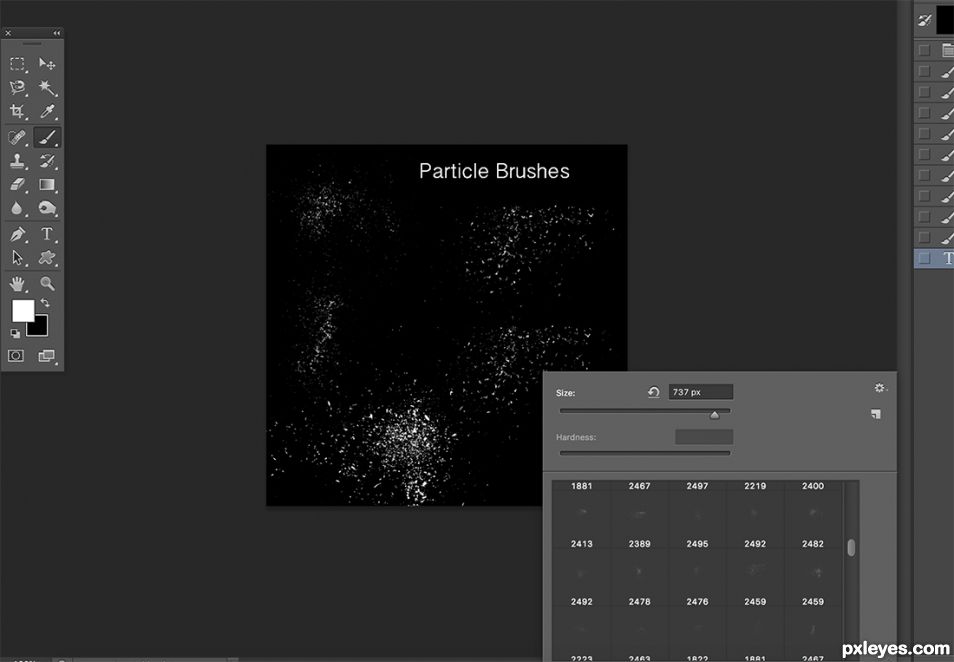Open the brush picker gear menu
Image resolution: width=954 pixels, height=662 pixels.
click(x=880, y=388)
